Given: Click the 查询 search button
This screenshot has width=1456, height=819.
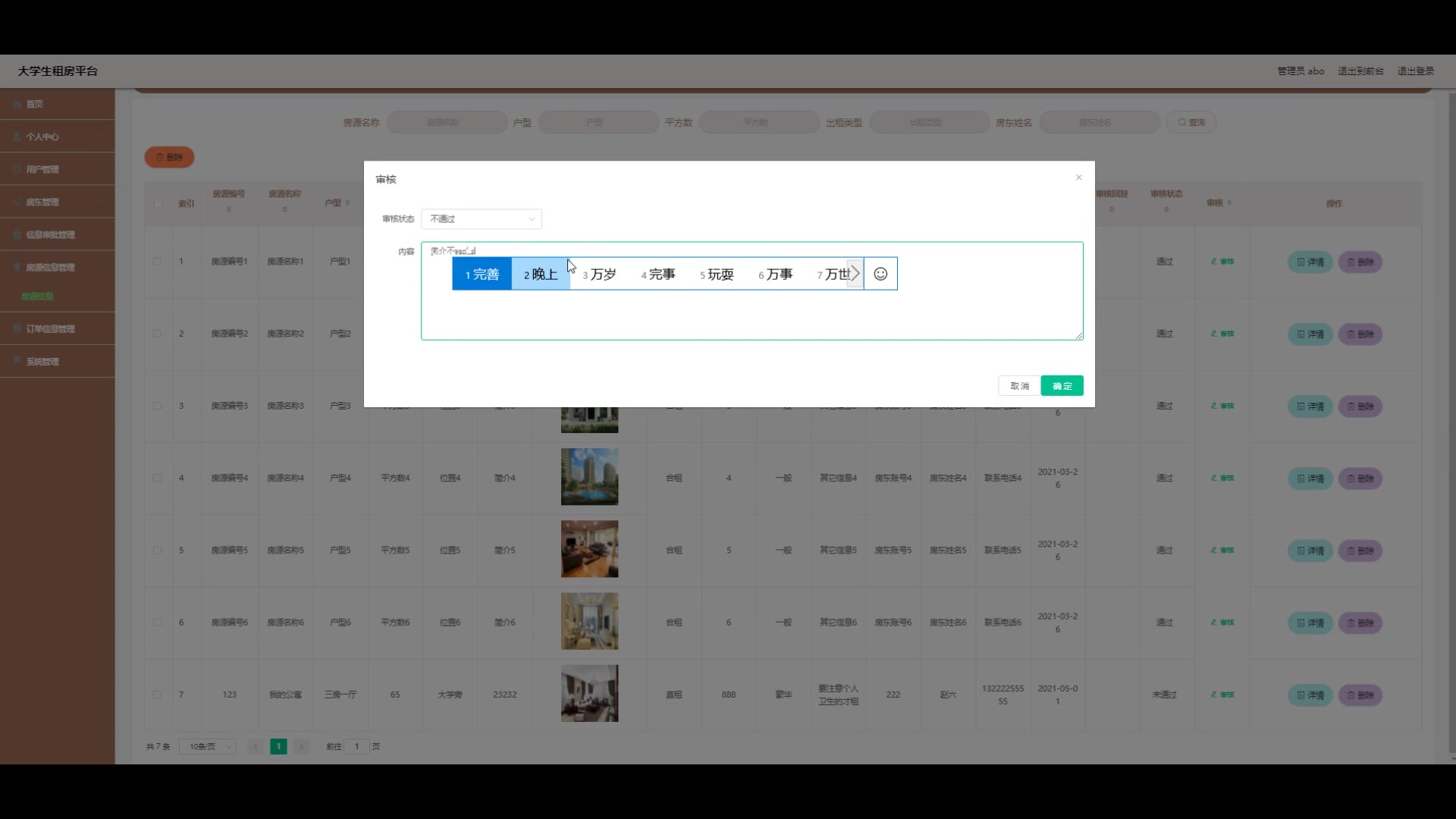Looking at the screenshot, I should click(1191, 122).
